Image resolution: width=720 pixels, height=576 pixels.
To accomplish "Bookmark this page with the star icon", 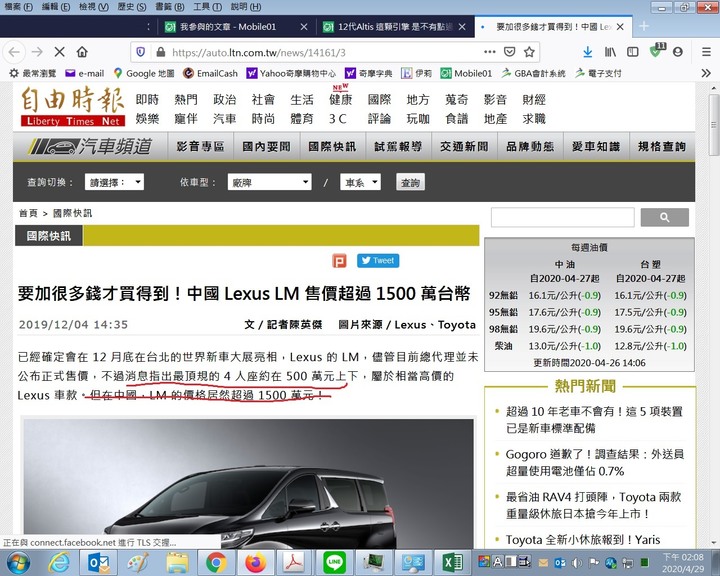I will 529,52.
